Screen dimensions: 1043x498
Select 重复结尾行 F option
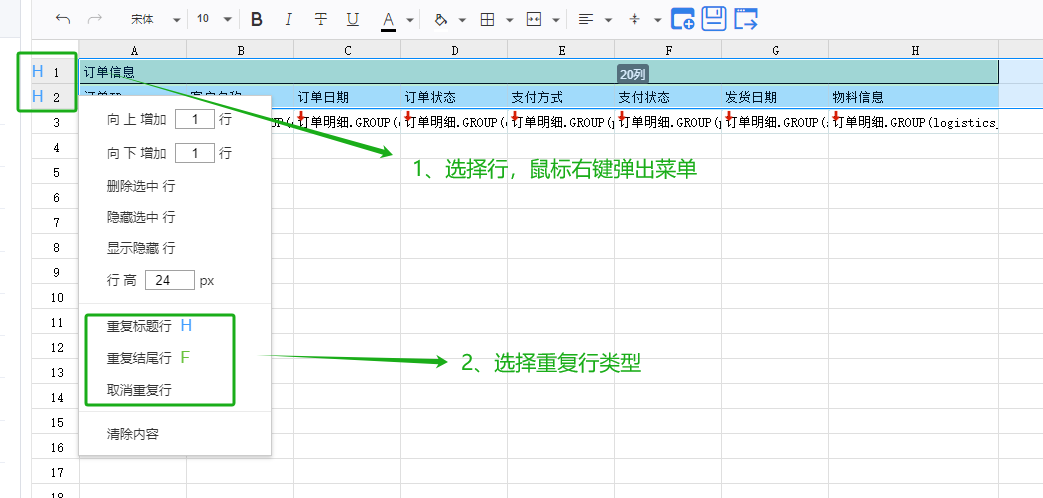click(x=148, y=358)
